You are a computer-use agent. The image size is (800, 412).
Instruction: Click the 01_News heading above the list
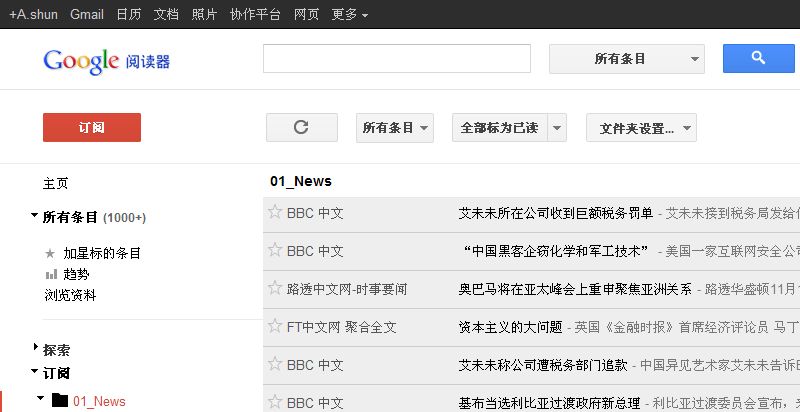tap(301, 181)
